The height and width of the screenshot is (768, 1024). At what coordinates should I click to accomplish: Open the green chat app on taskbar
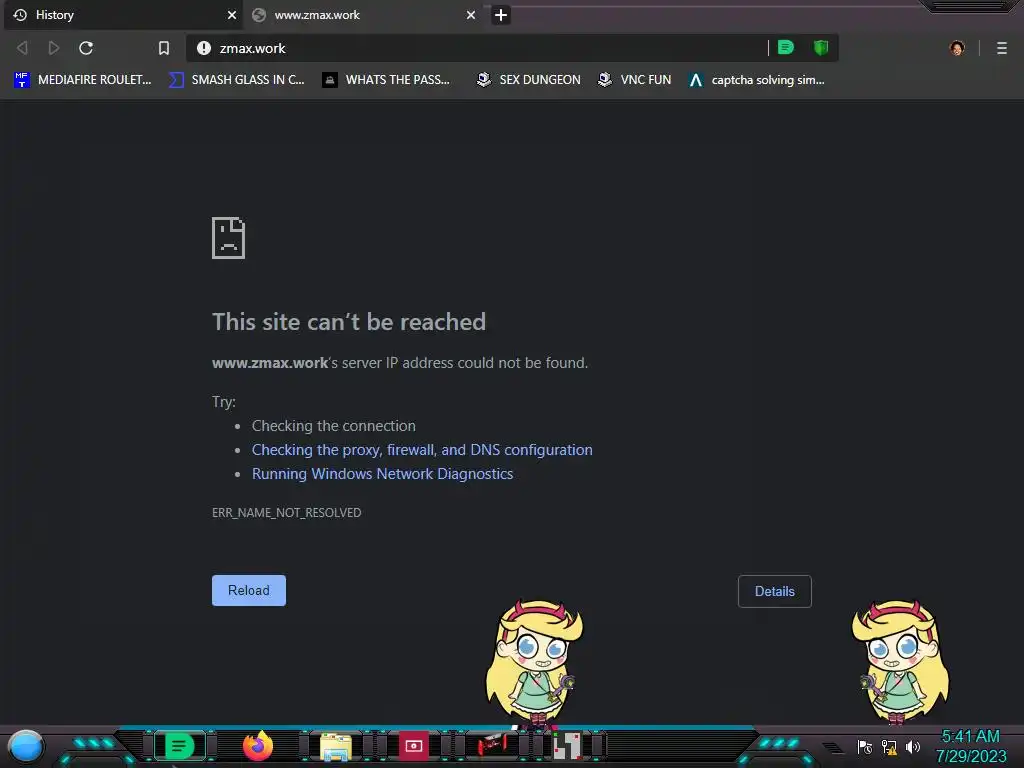pyautogui.click(x=180, y=746)
